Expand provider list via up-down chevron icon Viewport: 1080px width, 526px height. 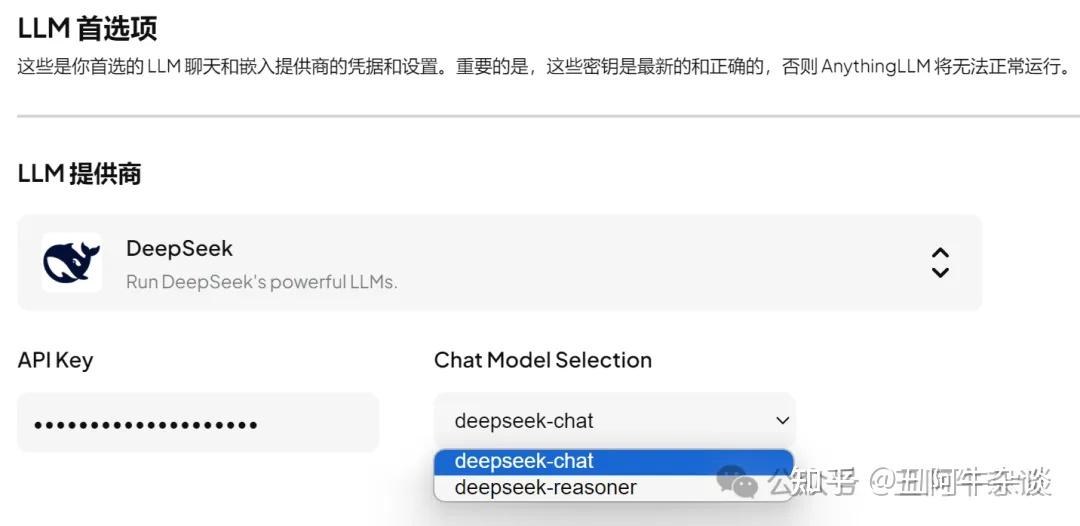(940, 262)
